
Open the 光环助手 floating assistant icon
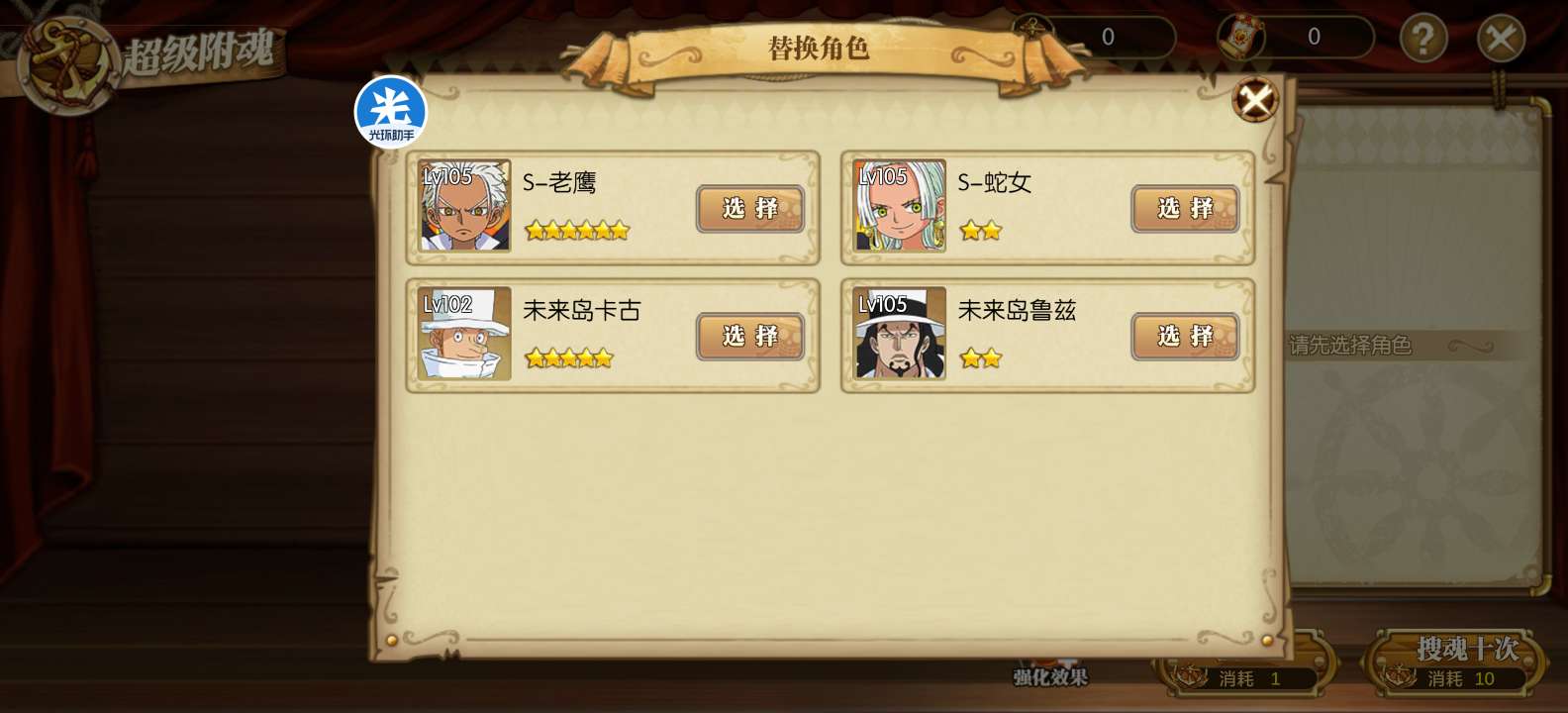coord(391,112)
